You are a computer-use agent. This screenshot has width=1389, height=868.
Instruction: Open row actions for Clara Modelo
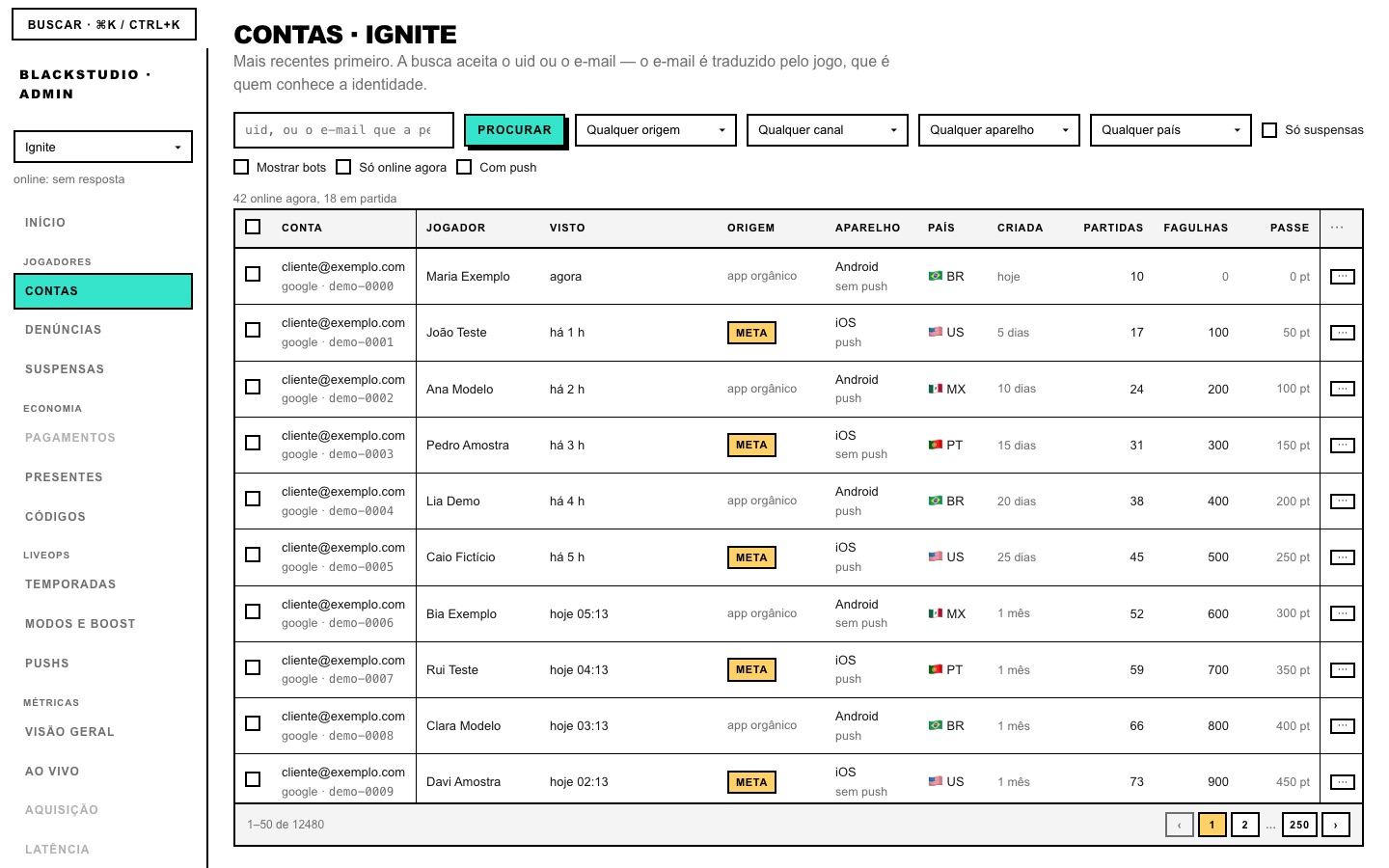coord(1342,726)
